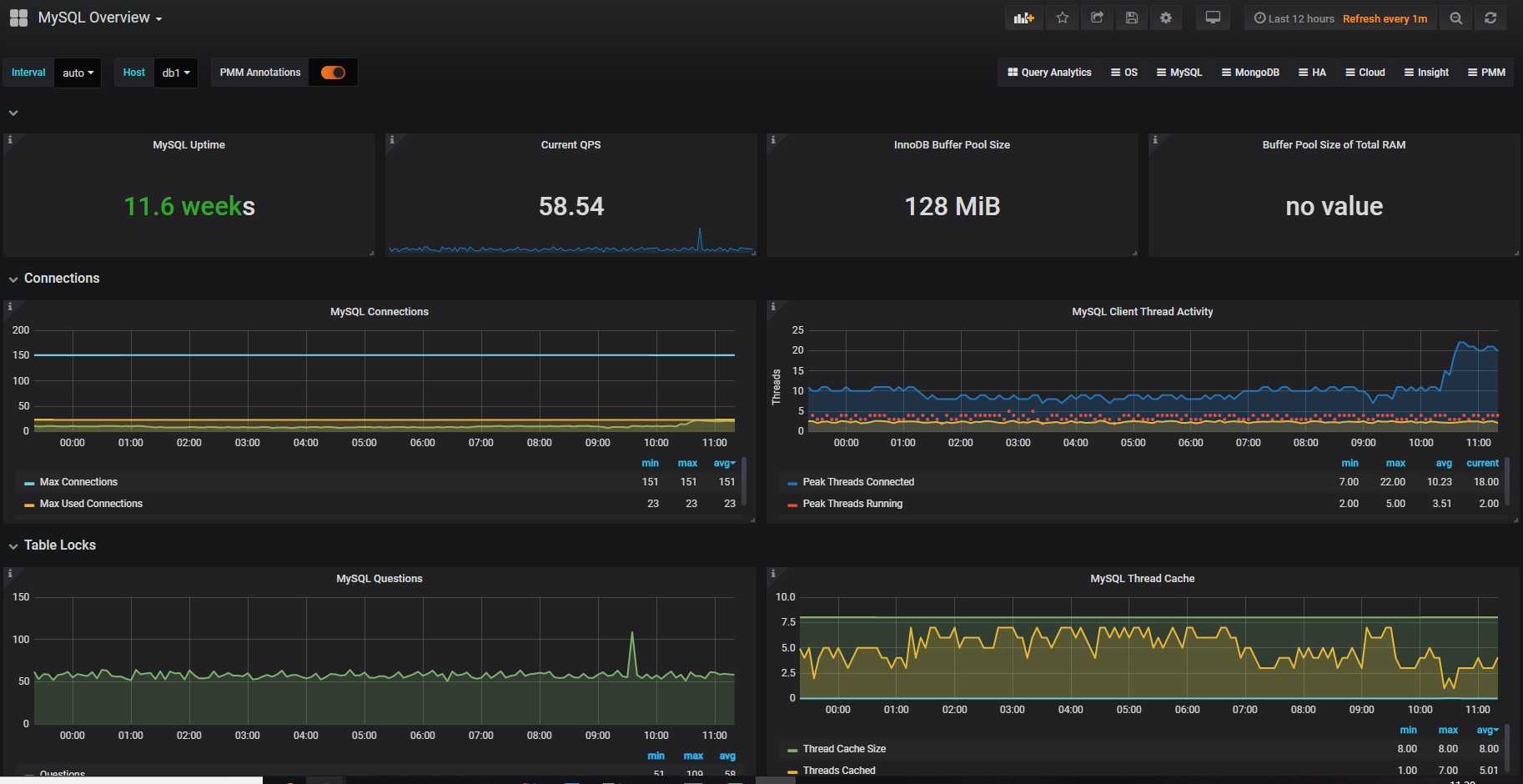Image resolution: width=1523 pixels, height=784 pixels.
Task: Click the Thread Cache legend scrollbar
Action: click(x=1506, y=748)
